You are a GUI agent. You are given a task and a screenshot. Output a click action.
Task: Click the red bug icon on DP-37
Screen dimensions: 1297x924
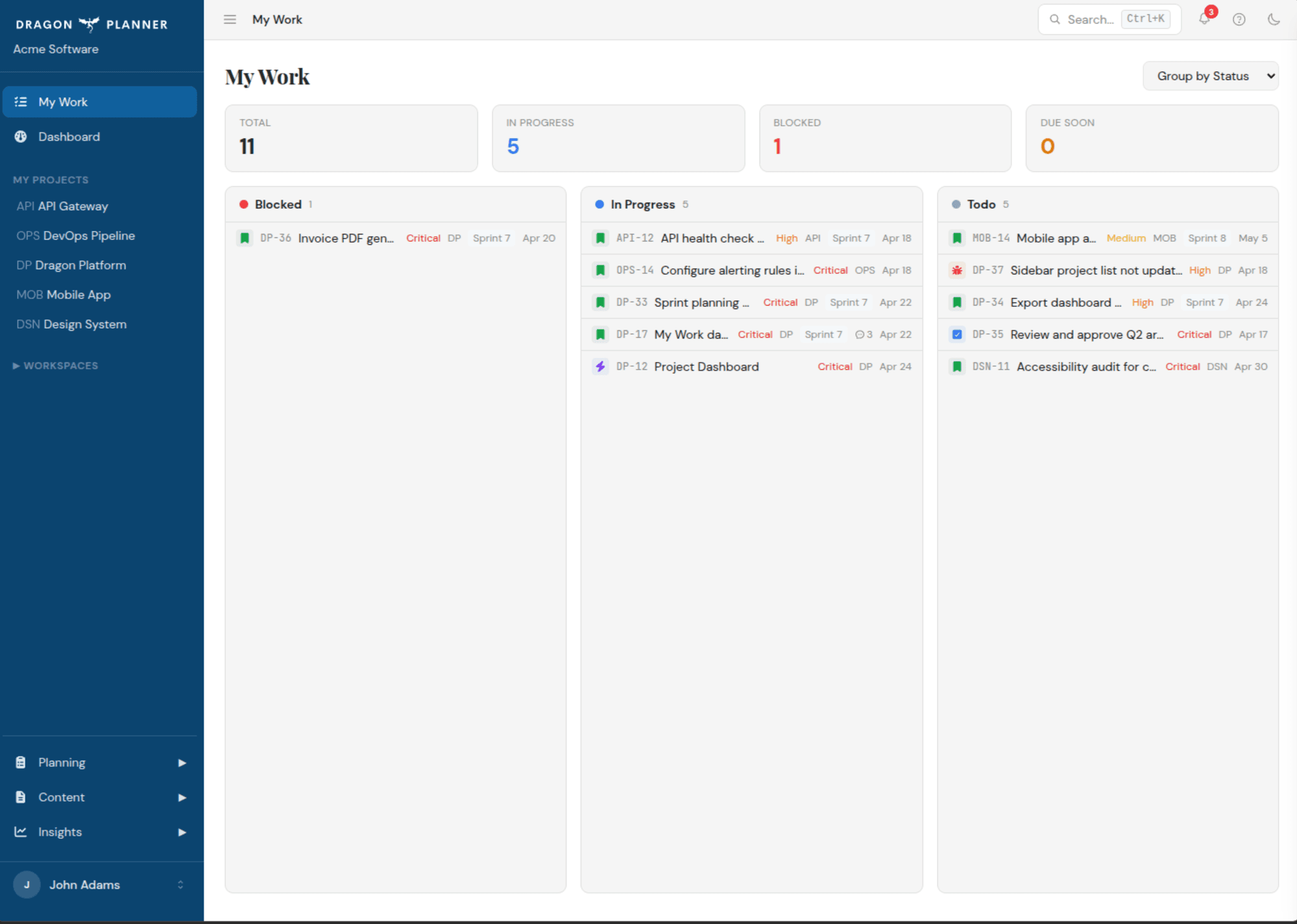pos(957,270)
